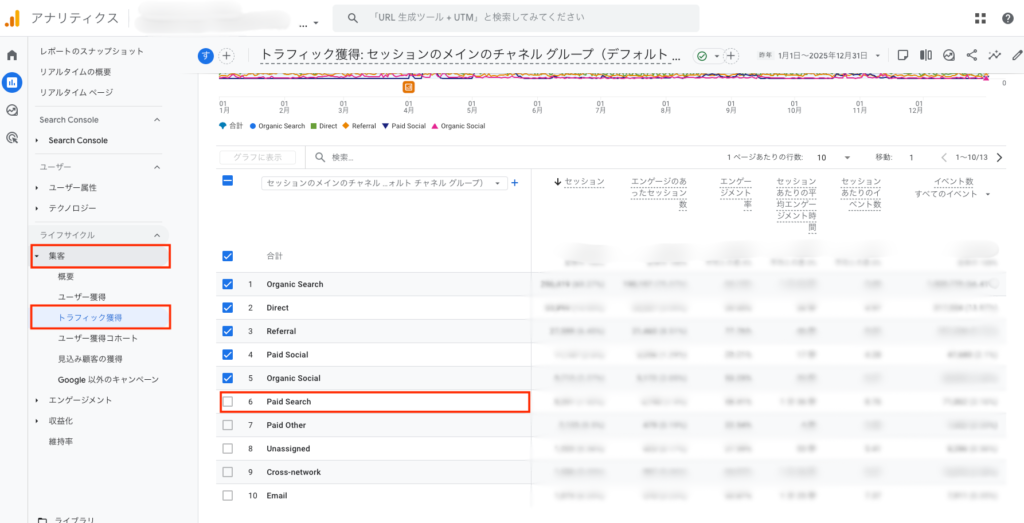
Task: Uncheck the Organic Search row checkbox
Action: [x=228, y=284]
